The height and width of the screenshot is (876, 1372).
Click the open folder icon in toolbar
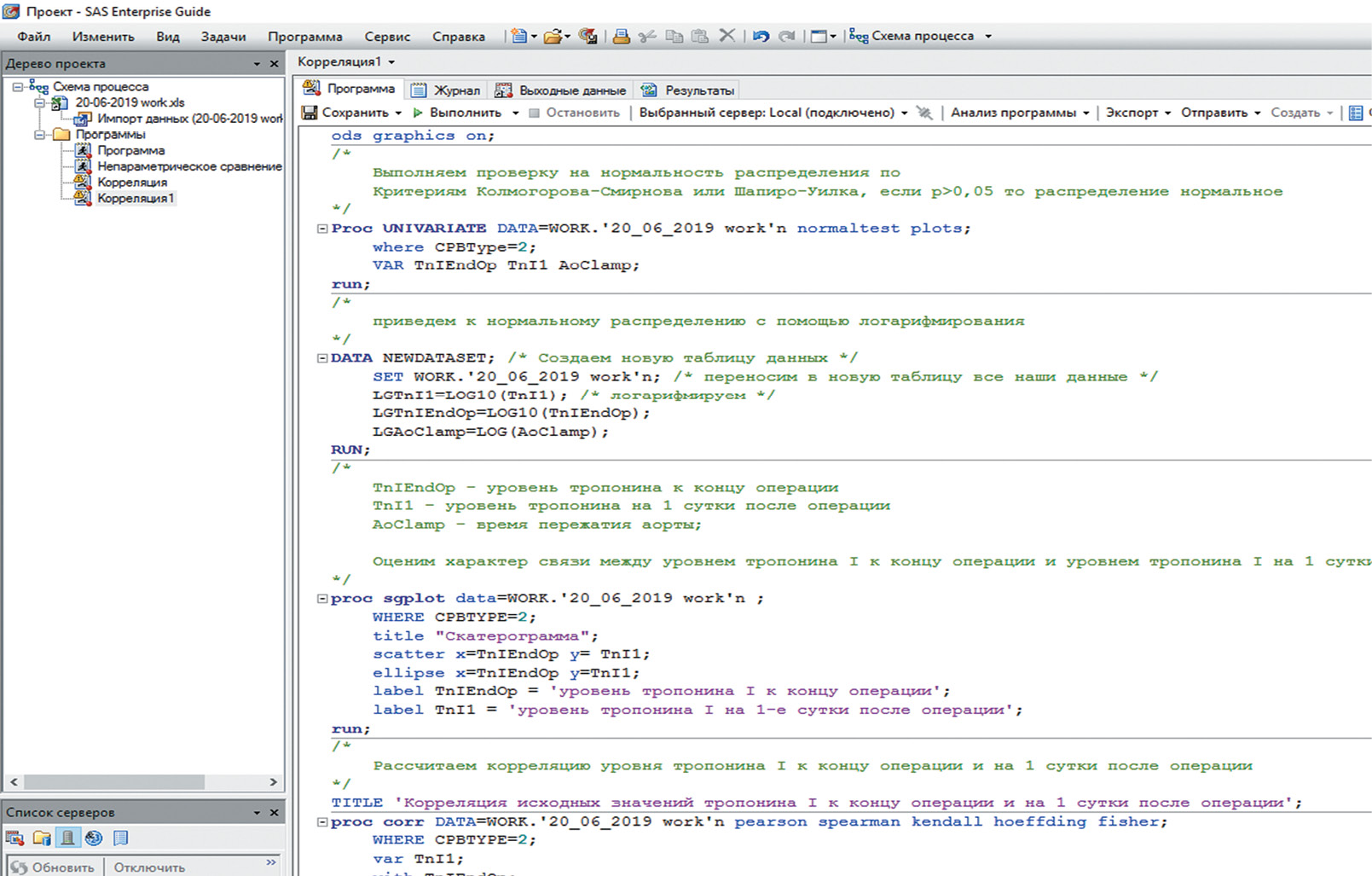point(553,36)
